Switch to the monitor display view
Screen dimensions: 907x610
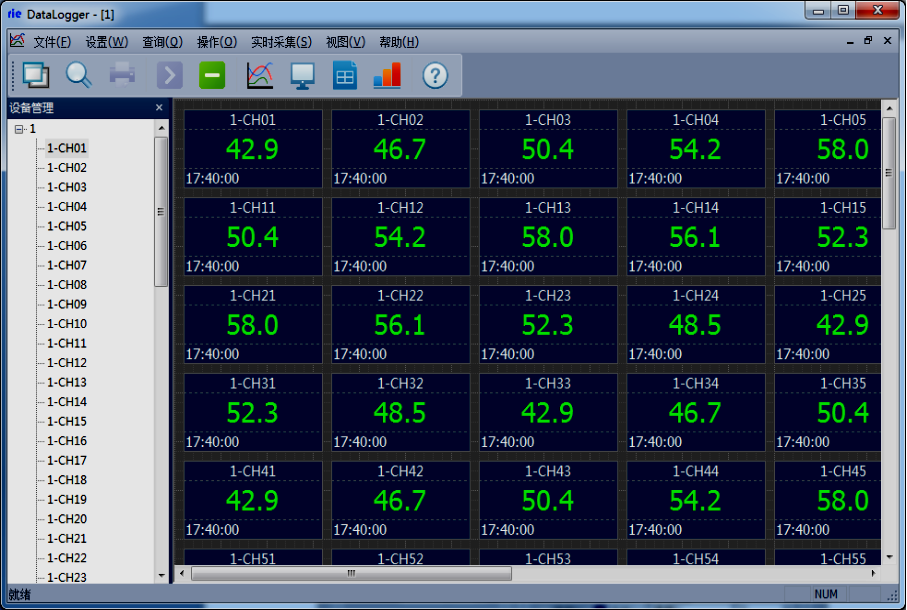[302, 75]
